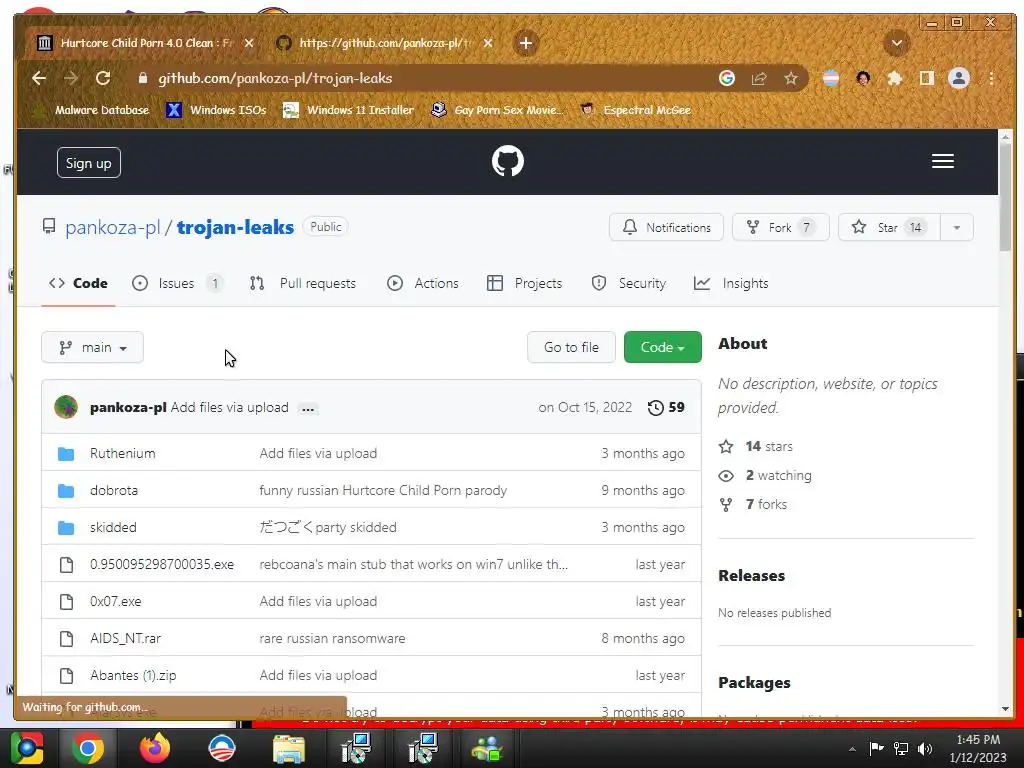The image size is (1024, 768).
Task: Open a new tab with the plus button
Action: click(x=526, y=43)
